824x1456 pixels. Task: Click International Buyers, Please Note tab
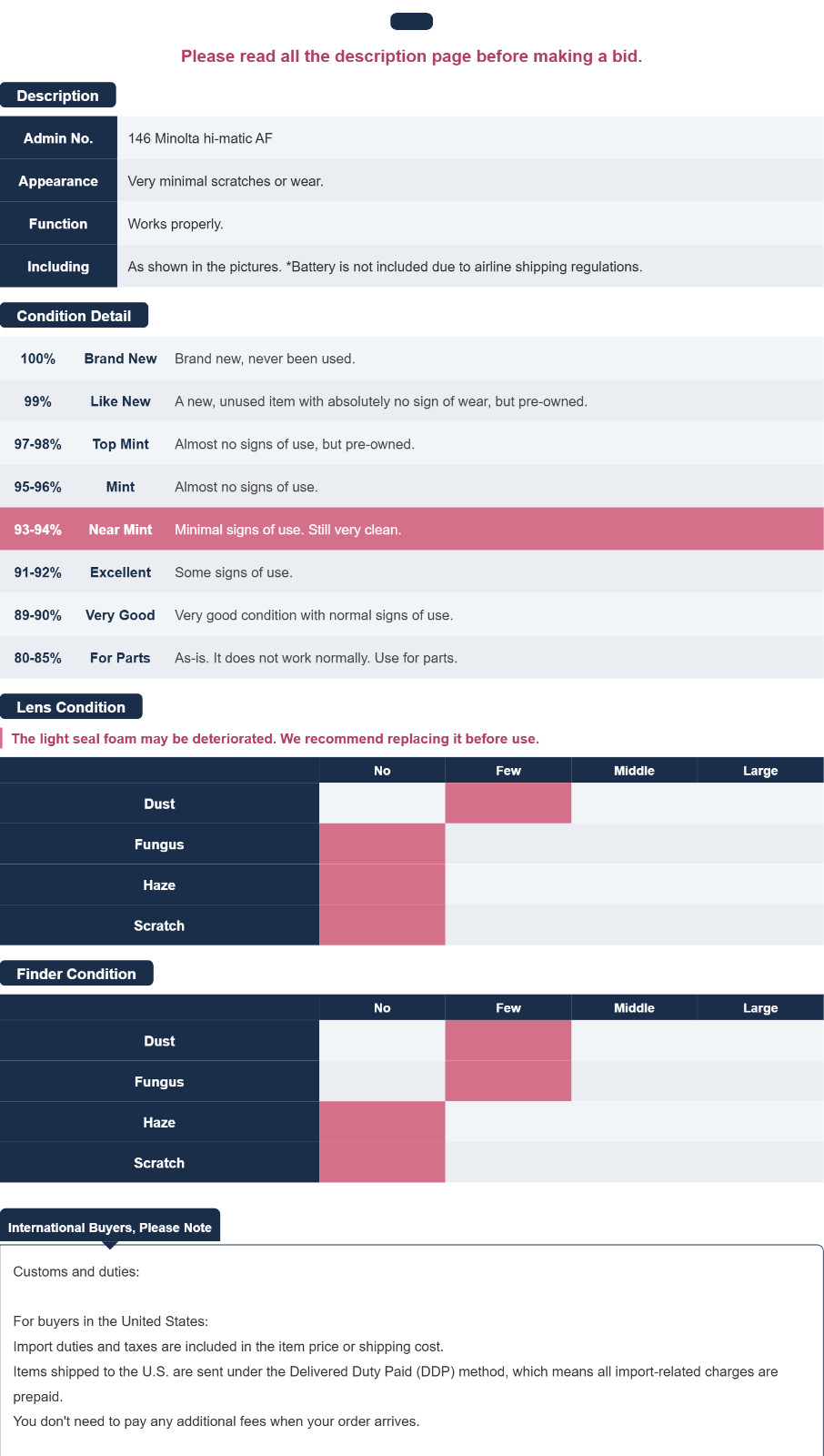(110, 1227)
